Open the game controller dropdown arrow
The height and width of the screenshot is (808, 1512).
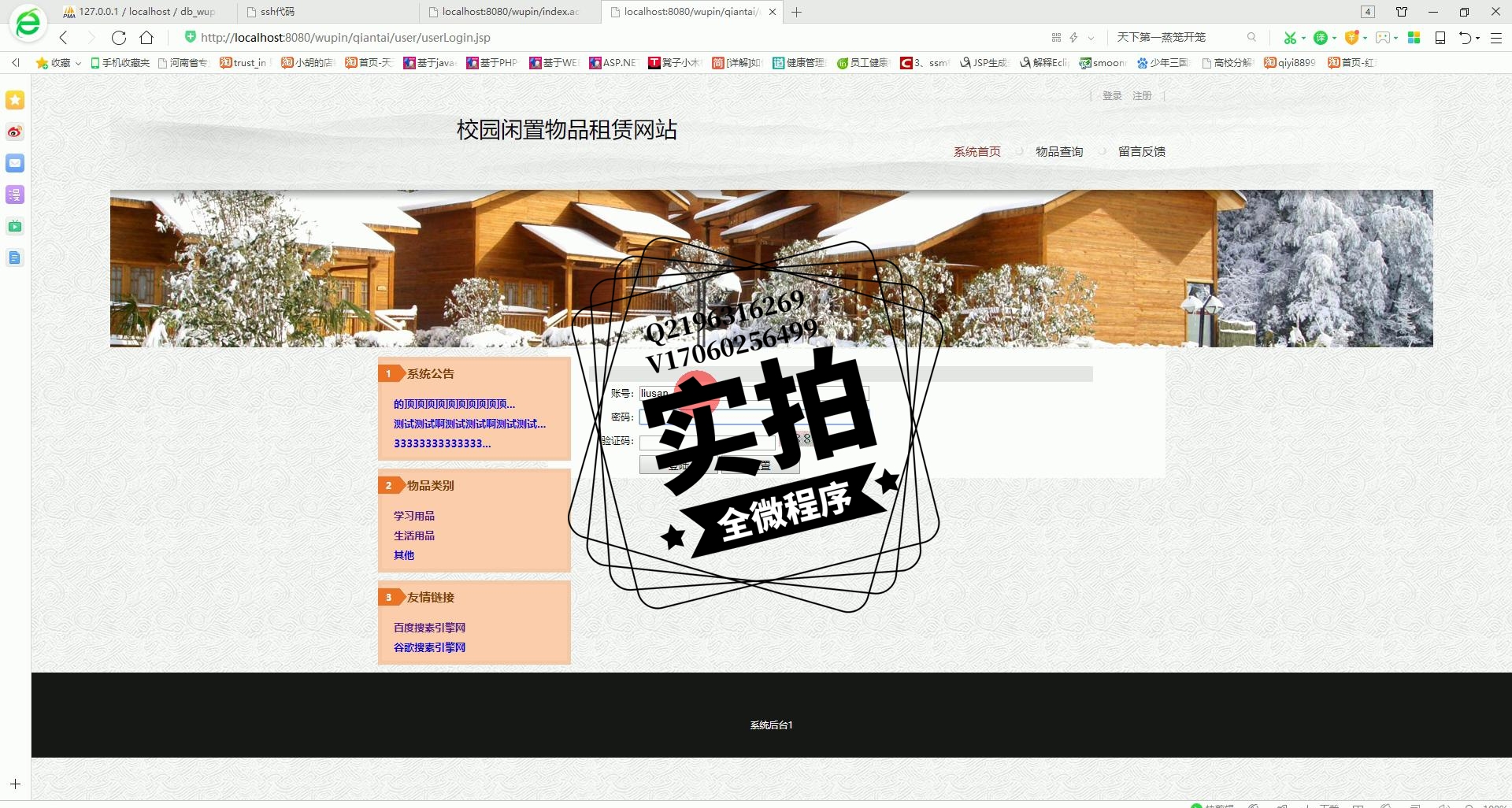(x=1395, y=38)
